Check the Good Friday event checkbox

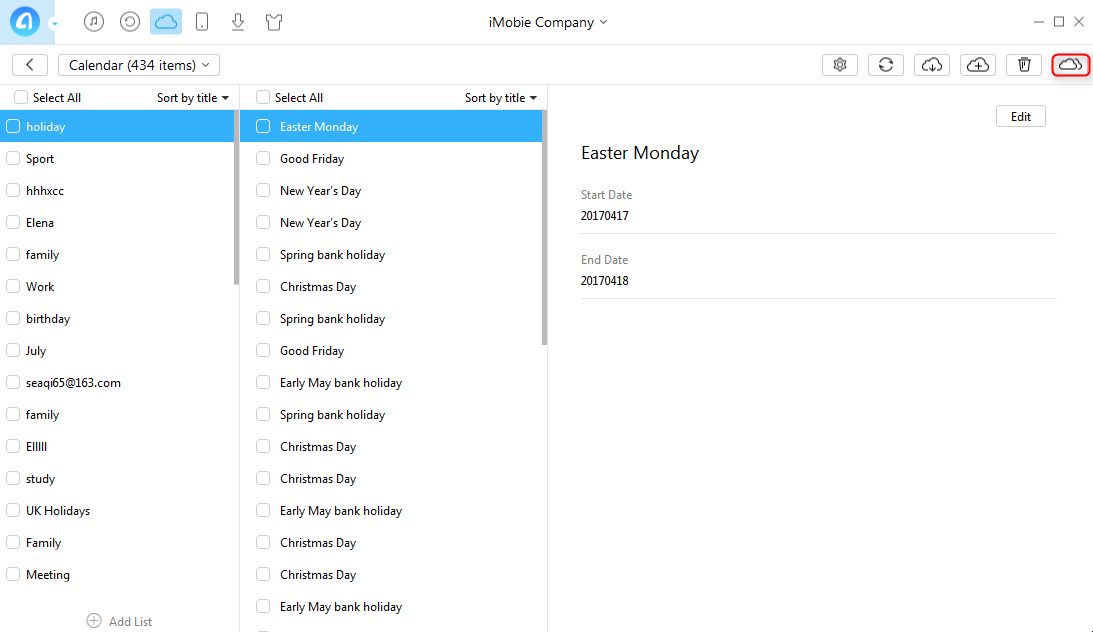click(263, 159)
